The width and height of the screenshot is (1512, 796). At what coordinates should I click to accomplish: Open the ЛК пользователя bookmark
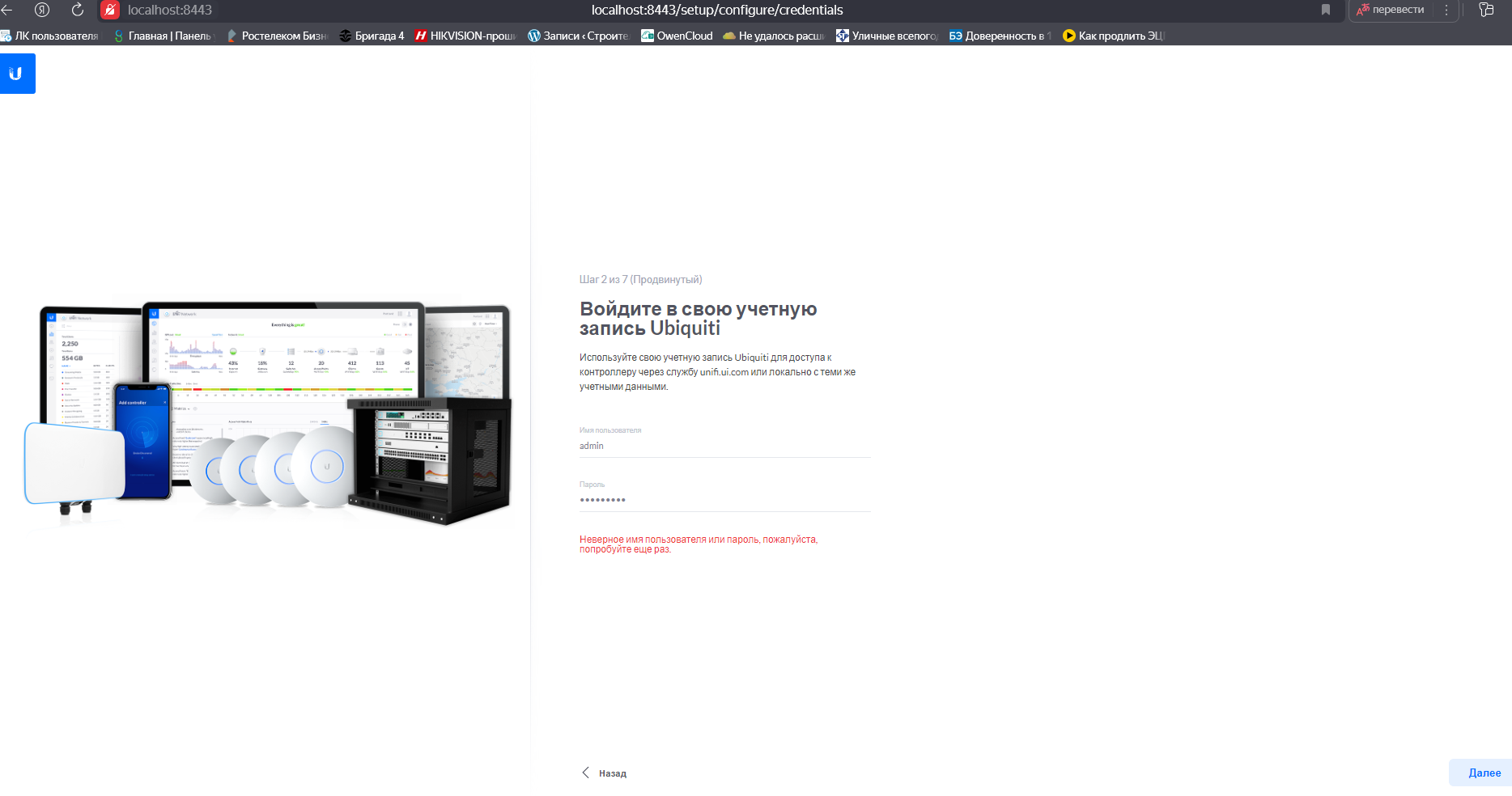(50, 36)
